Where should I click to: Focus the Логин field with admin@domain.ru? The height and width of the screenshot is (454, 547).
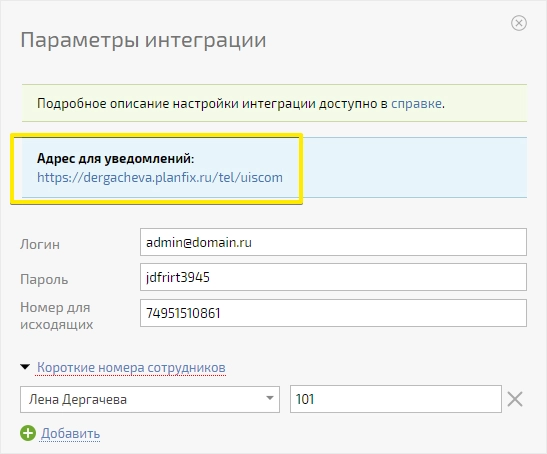click(x=333, y=242)
